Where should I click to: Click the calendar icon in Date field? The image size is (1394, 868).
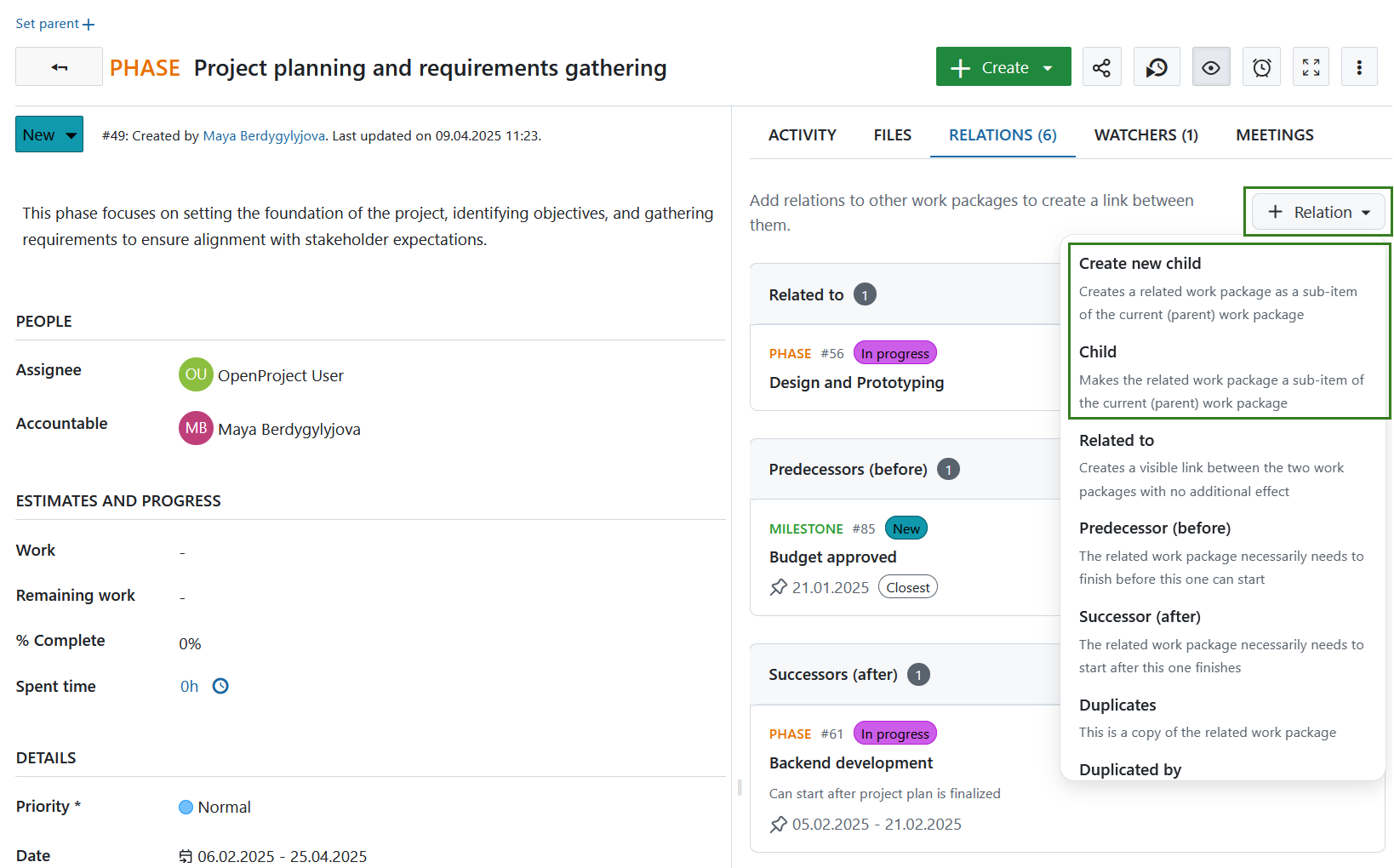coord(186,856)
